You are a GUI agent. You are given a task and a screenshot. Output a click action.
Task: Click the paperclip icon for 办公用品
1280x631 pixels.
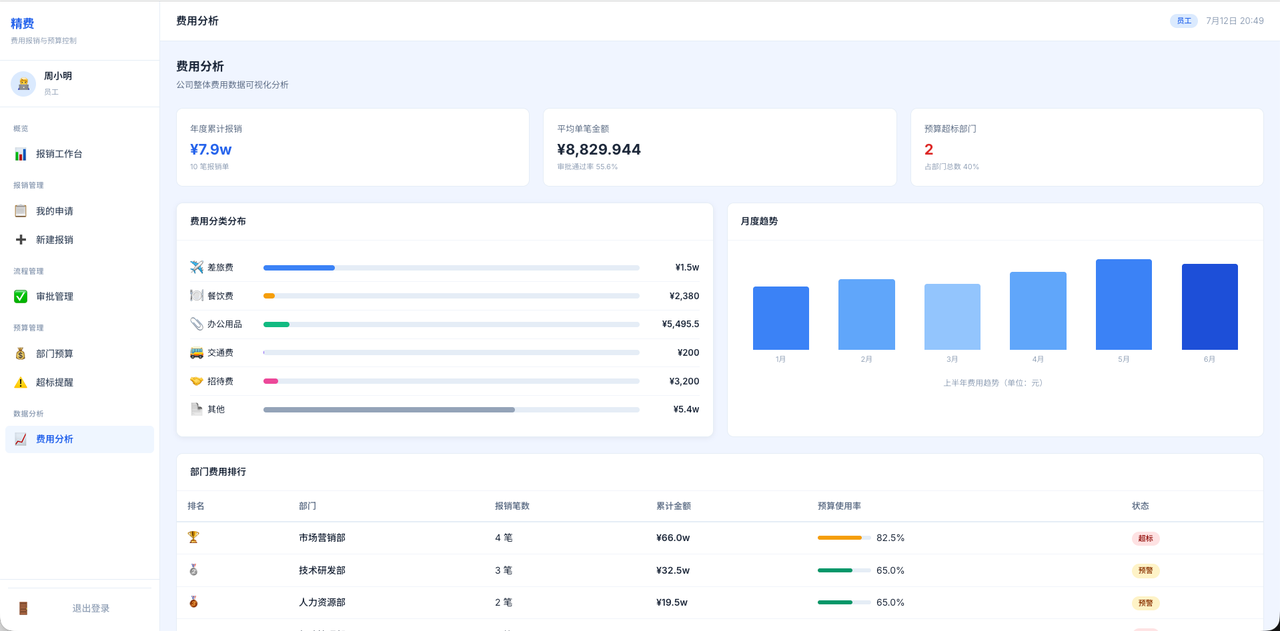pyautogui.click(x=196, y=324)
